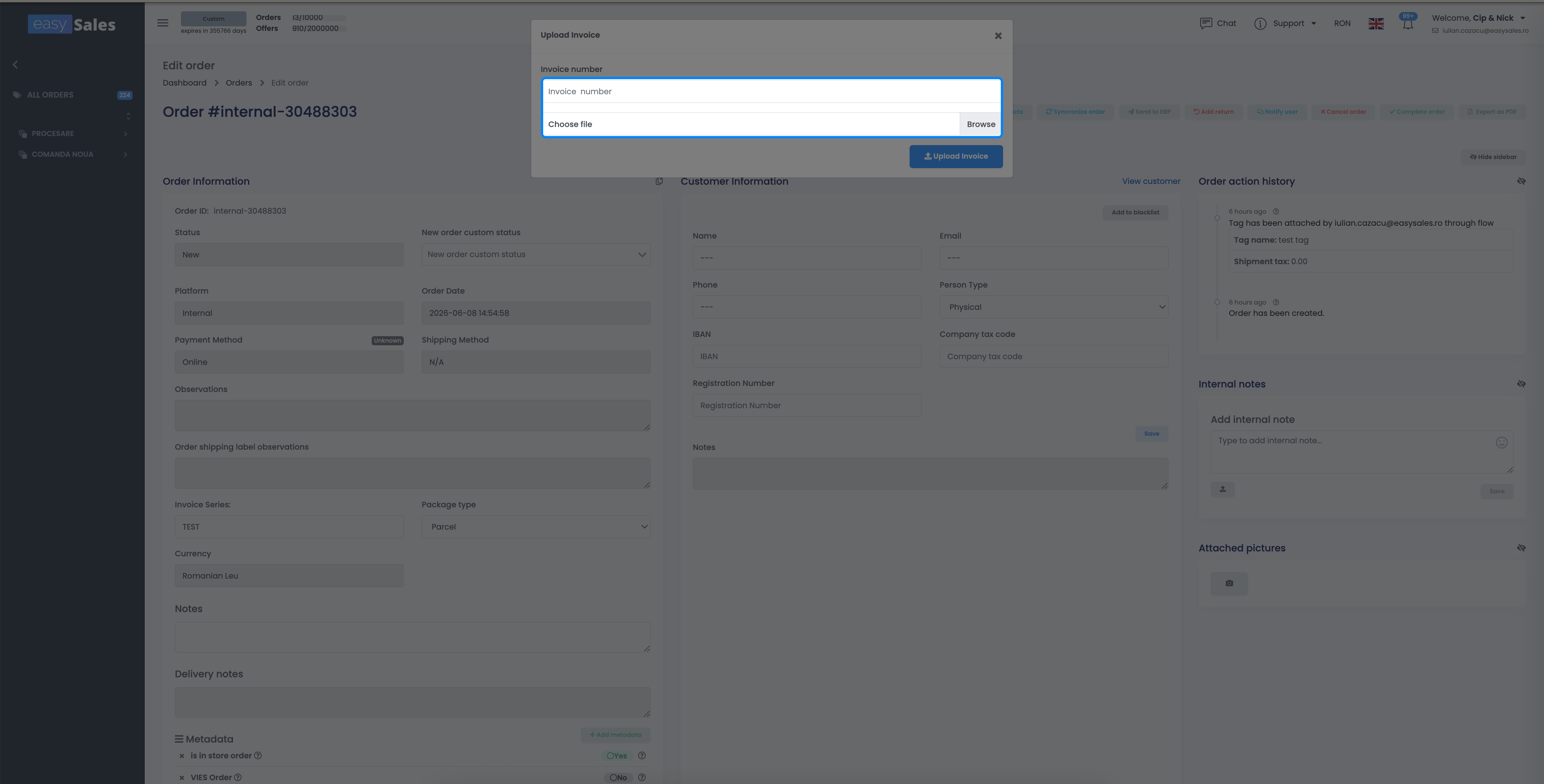Remove is in store order metadata

(182, 756)
